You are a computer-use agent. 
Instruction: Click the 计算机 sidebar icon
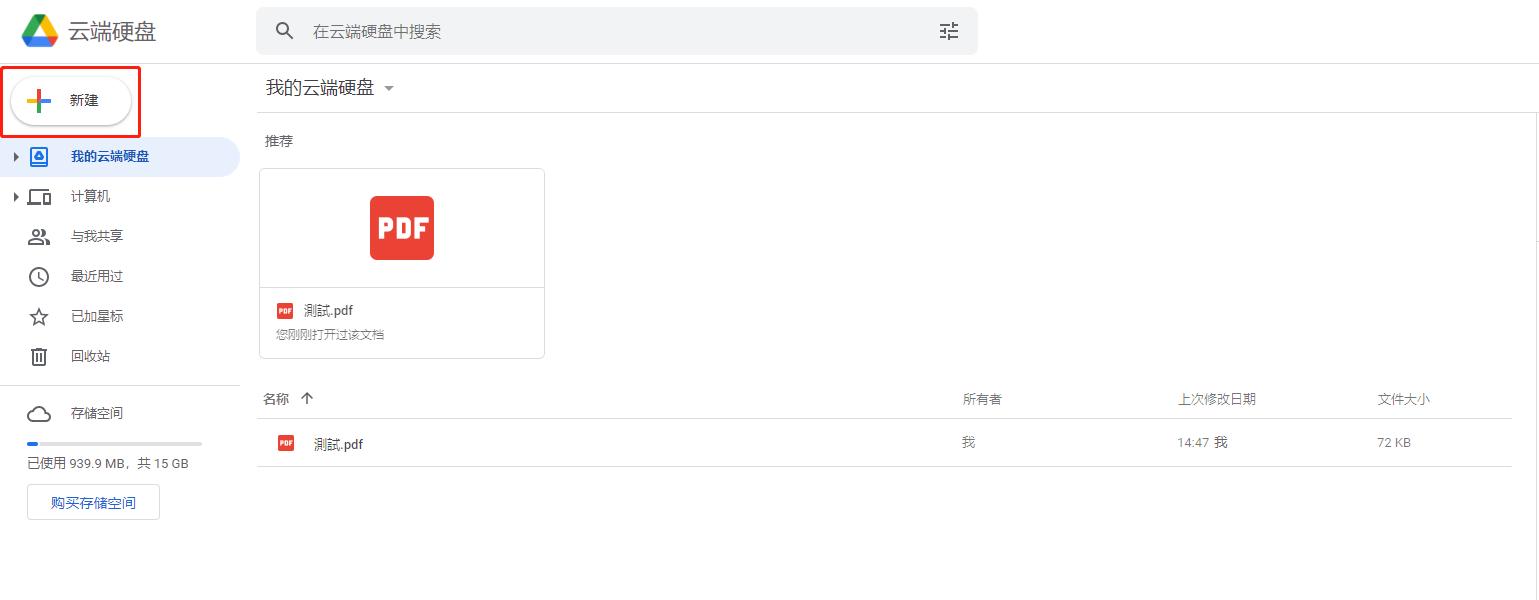point(39,196)
